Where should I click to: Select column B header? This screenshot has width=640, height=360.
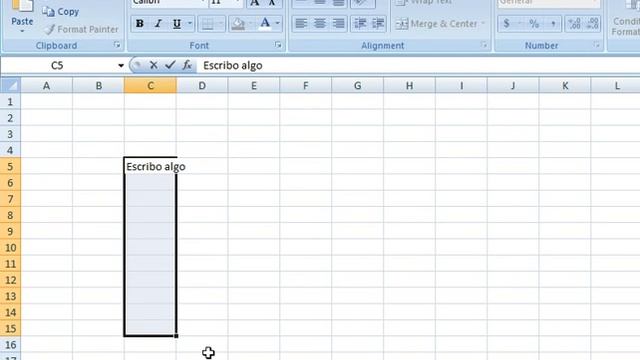98,86
